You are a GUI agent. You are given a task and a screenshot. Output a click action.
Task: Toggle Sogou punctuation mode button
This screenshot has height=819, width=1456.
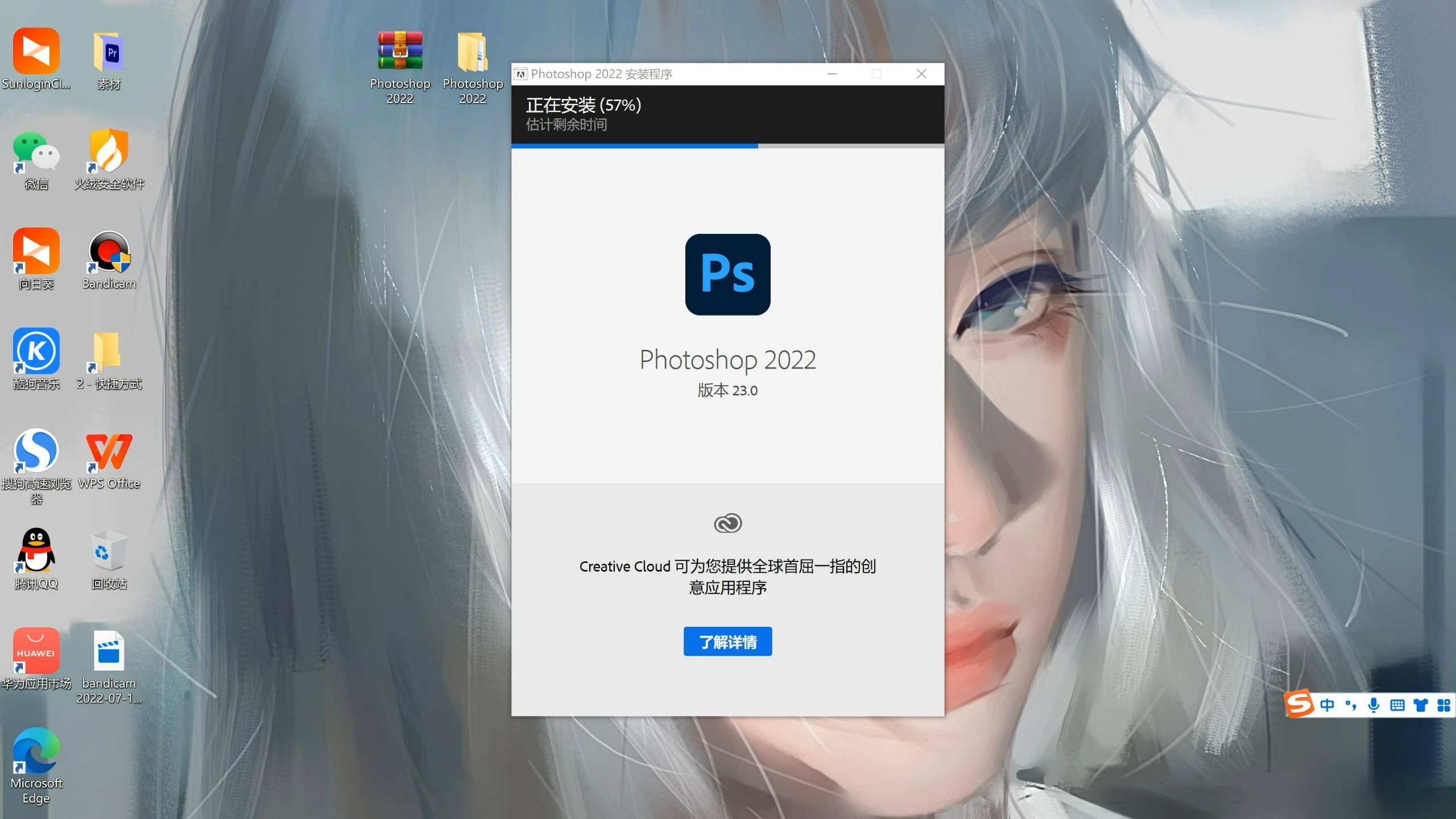pos(1350,705)
